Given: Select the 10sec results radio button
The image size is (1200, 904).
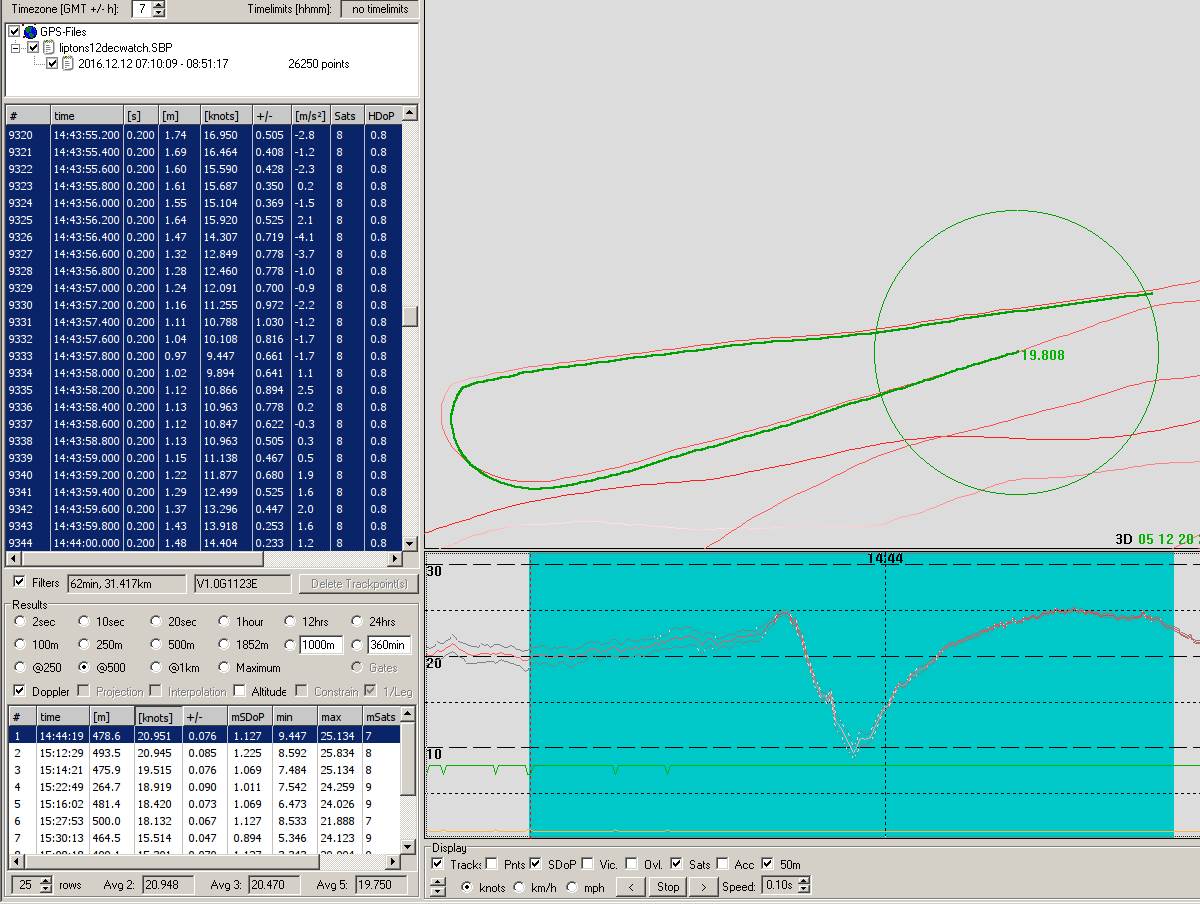Looking at the screenshot, I should pyautogui.click(x=84, y=622).
